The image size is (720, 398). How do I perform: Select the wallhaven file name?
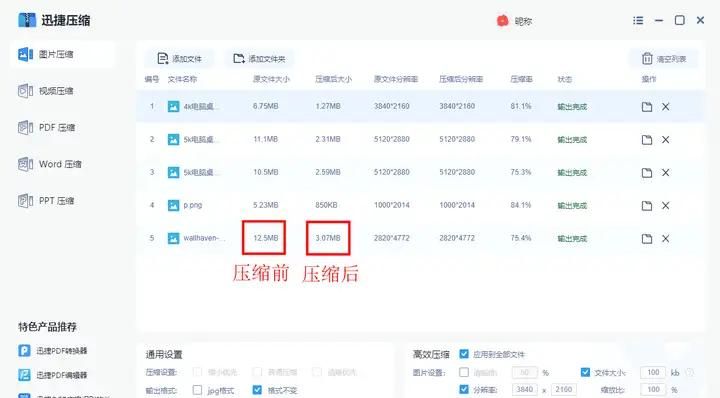click(204, 238)
